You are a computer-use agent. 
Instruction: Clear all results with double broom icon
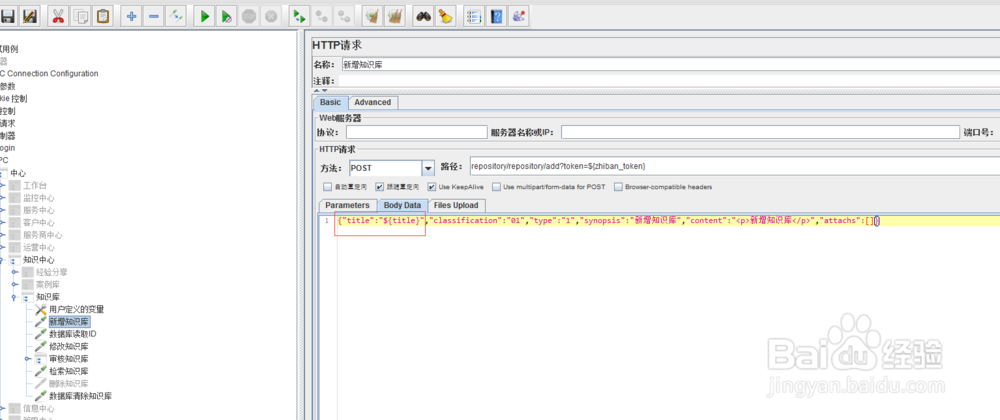click(x=395, y=17)
